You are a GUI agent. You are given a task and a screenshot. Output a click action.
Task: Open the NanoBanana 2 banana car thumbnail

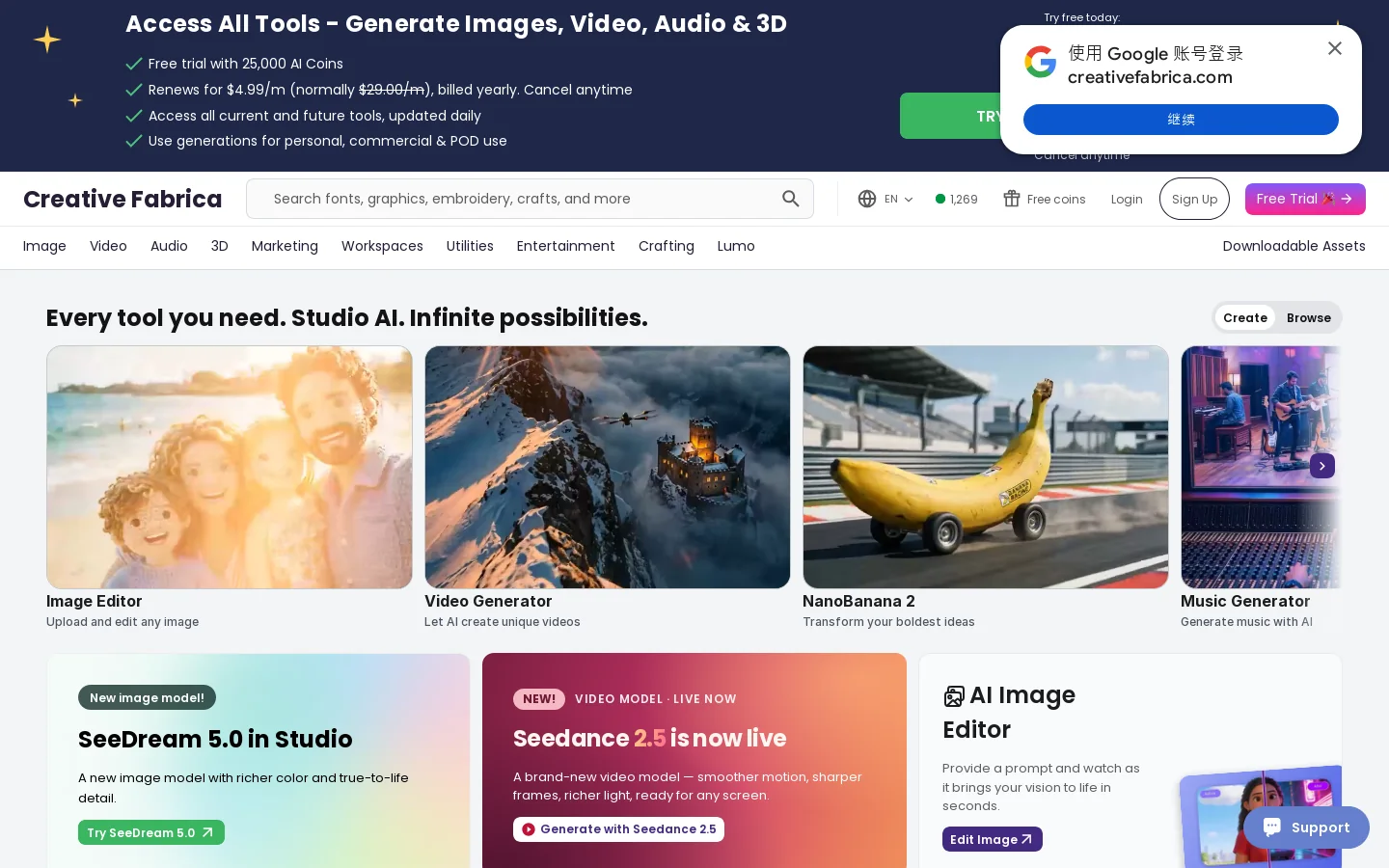point(986,467)
